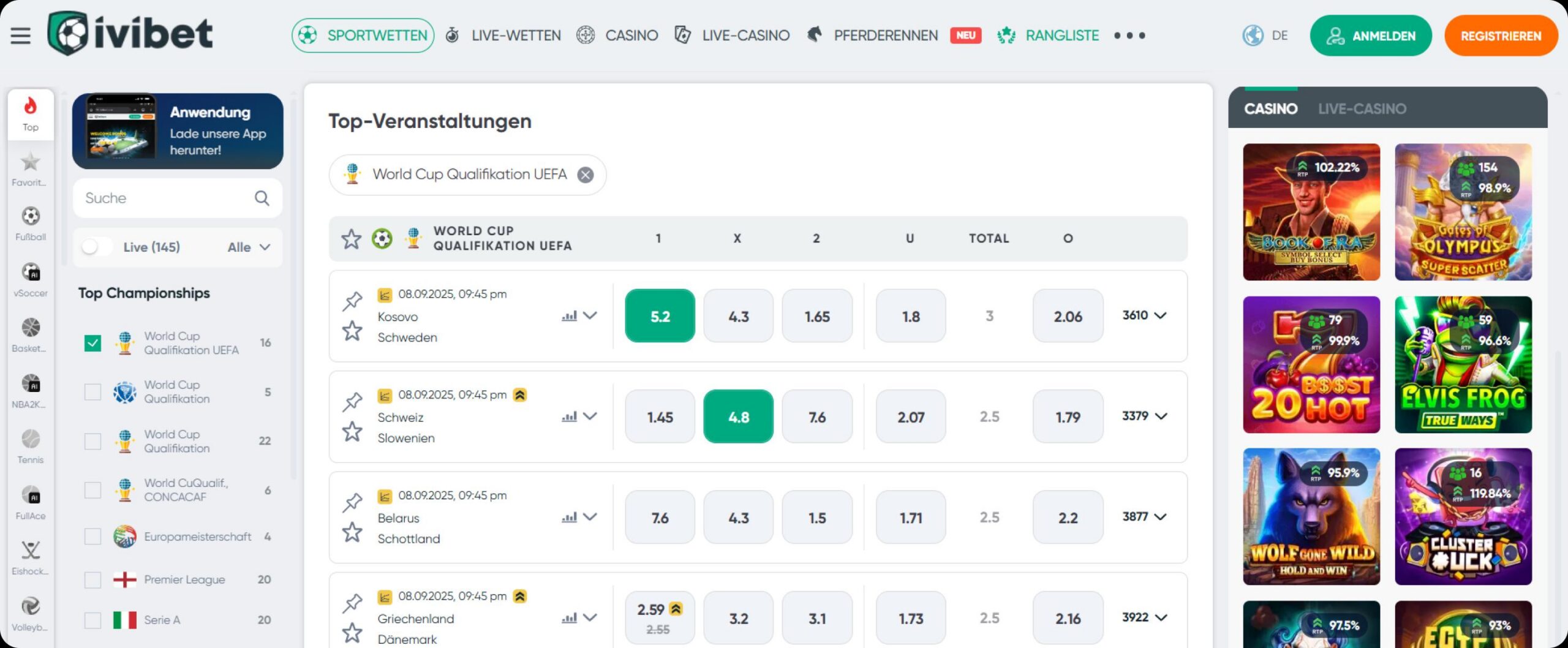Expand the 3610 extra markets for Kosovo match
This screenshot has height=648, width=1568.
click(x=1144, y=316)
